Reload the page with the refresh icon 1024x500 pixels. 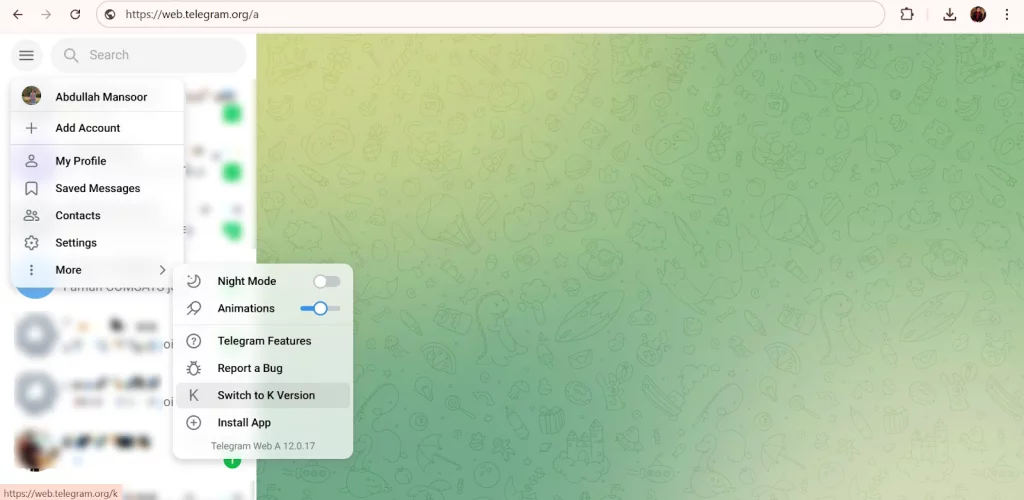coord(75,14)
